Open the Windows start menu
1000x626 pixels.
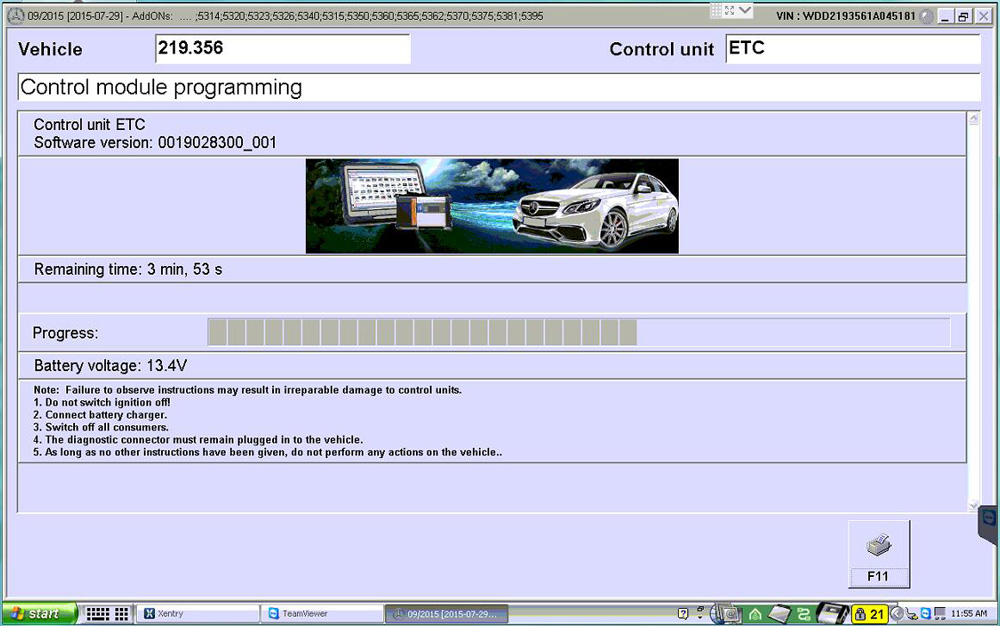38,613
